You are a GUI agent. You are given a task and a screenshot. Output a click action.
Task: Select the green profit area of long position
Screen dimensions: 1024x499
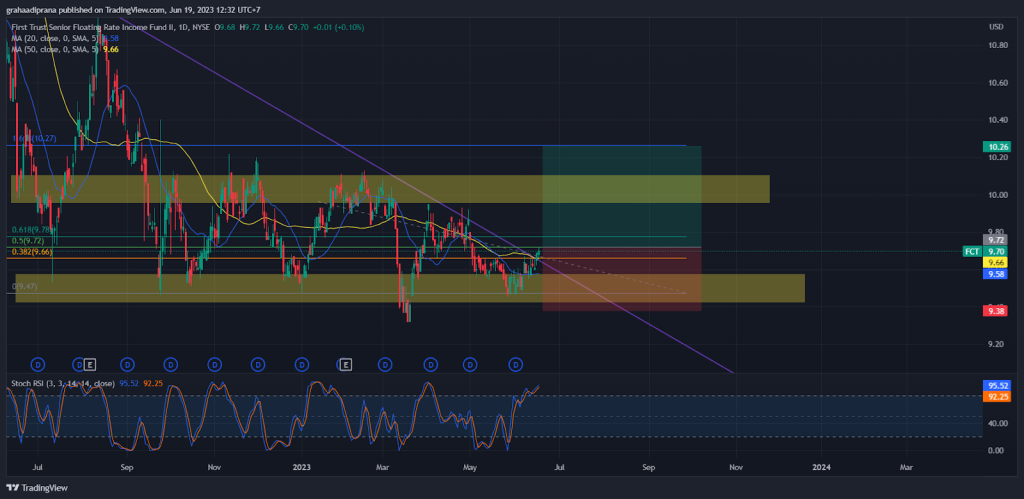[622, 197]
